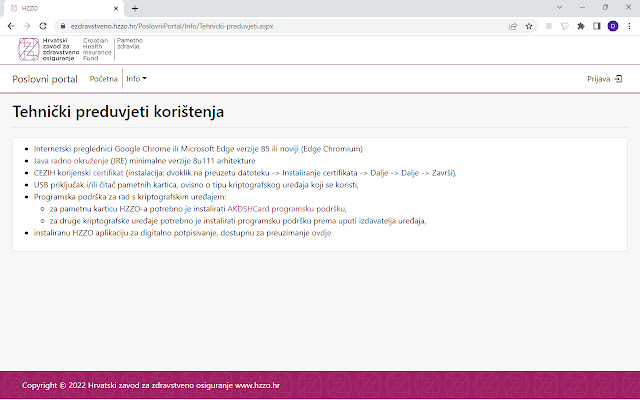Click the extension icon beside the puzzle
This screenshot has height=400, width=640.
(565, 26)
